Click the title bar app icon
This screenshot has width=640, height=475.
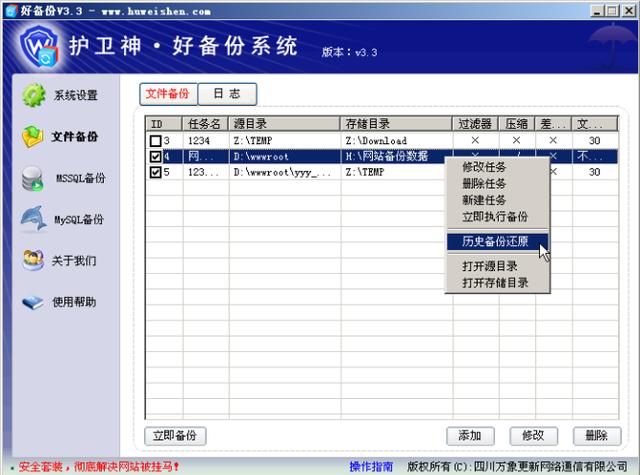coord(11,11)
